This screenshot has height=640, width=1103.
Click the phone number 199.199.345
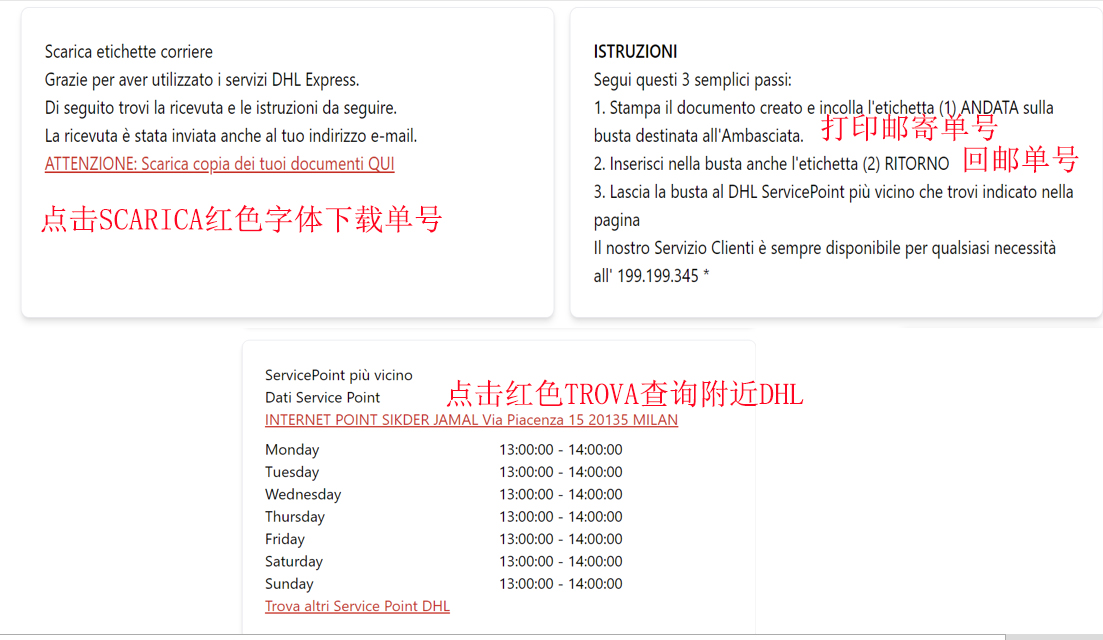click(x=658, y=276)
